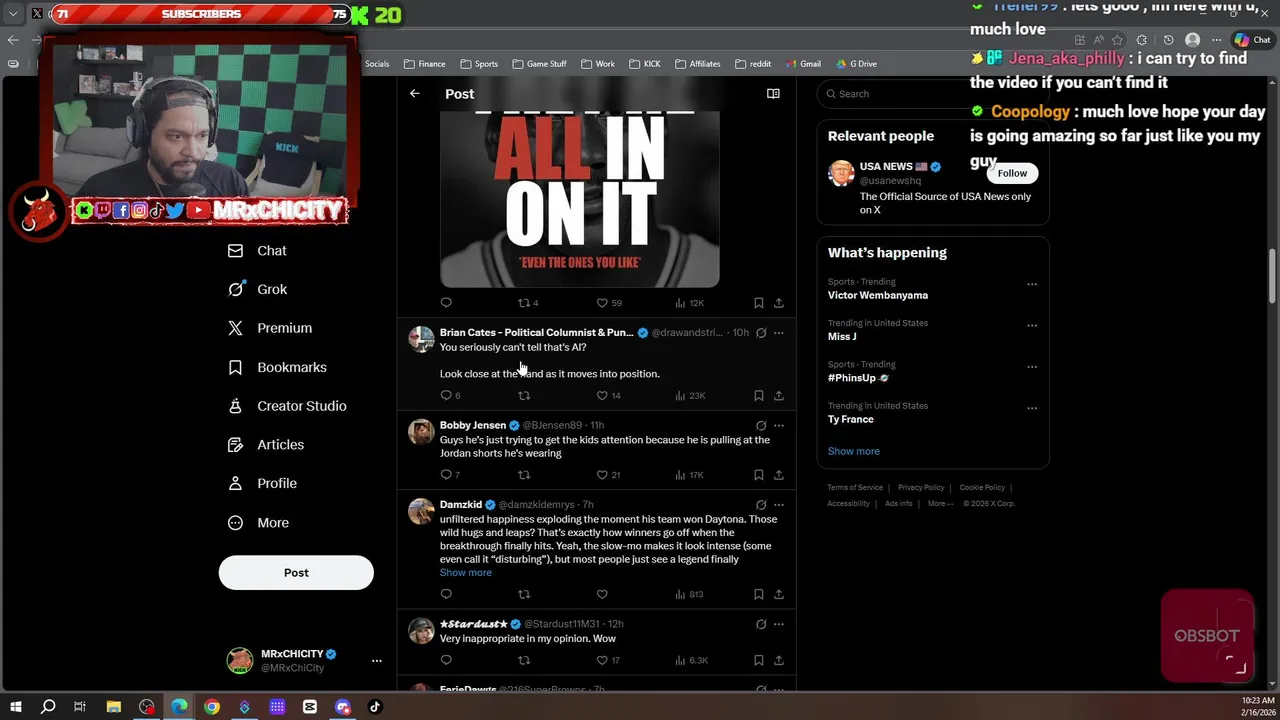Viewport: 1280px width, 720px height.
Task: Click the Post compose button
Action: (x=296, y=573)
